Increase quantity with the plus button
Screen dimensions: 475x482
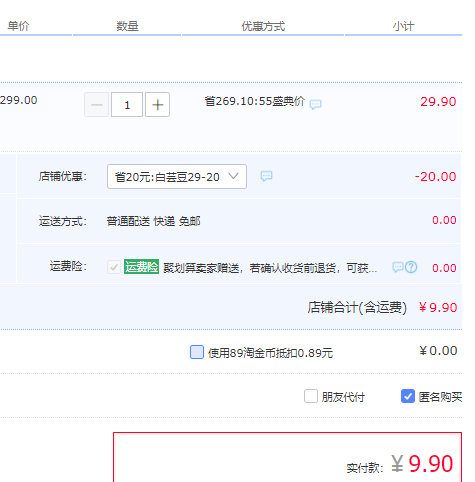[x=157, y=105]
